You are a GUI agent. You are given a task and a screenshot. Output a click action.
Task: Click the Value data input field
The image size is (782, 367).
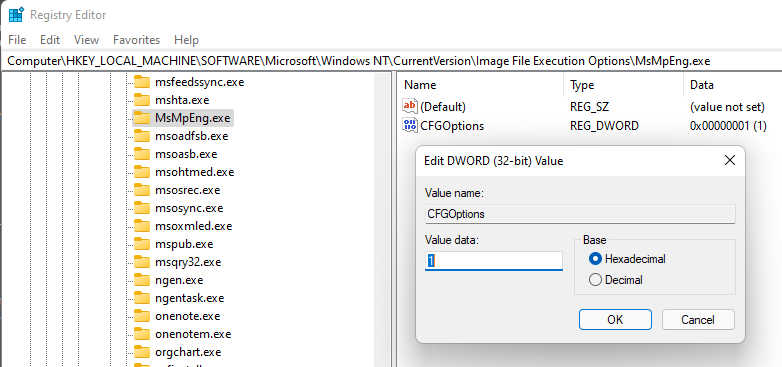(494, 261)
